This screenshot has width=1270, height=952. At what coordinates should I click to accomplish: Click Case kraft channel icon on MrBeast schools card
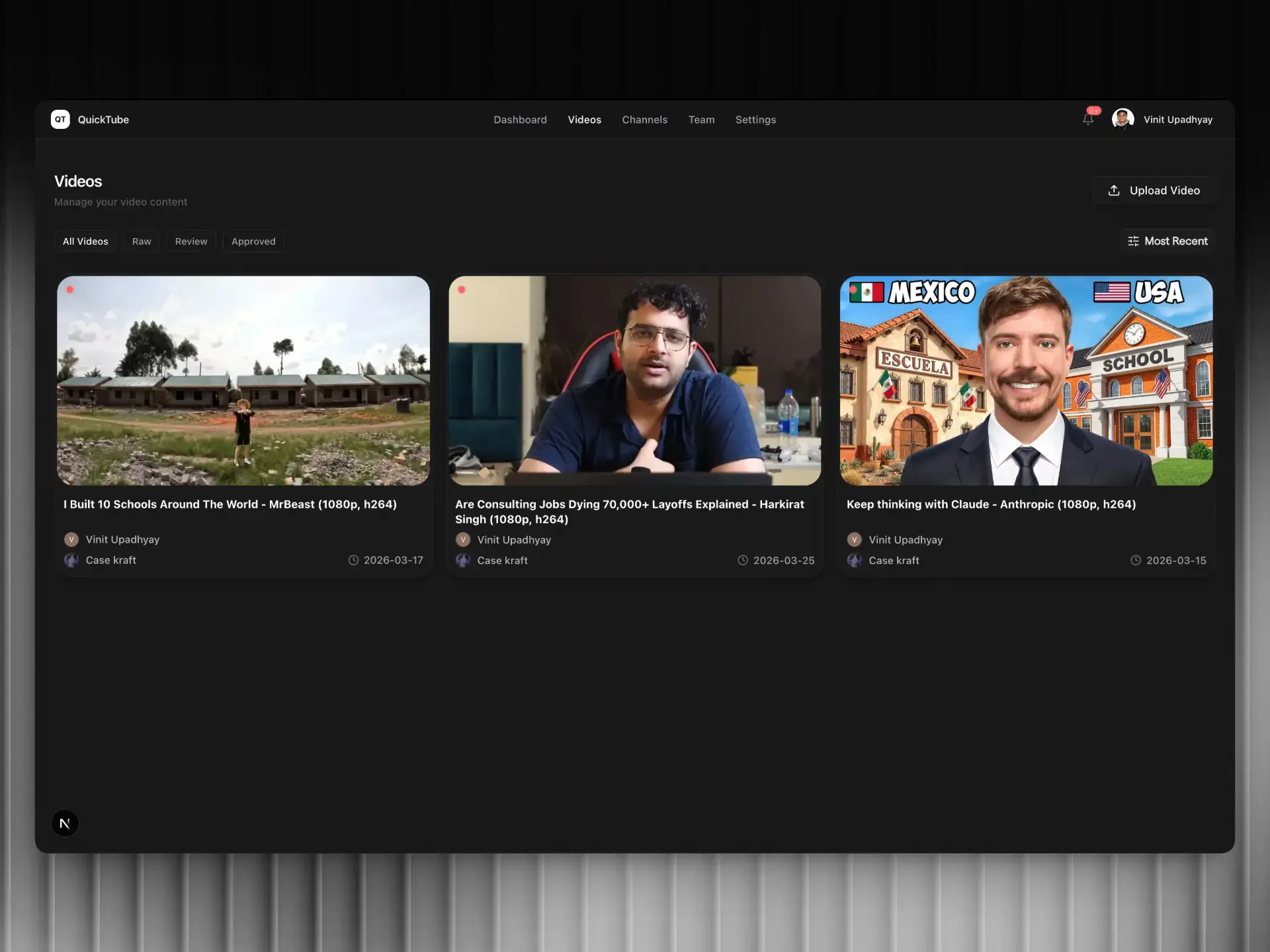coord(71,560)
